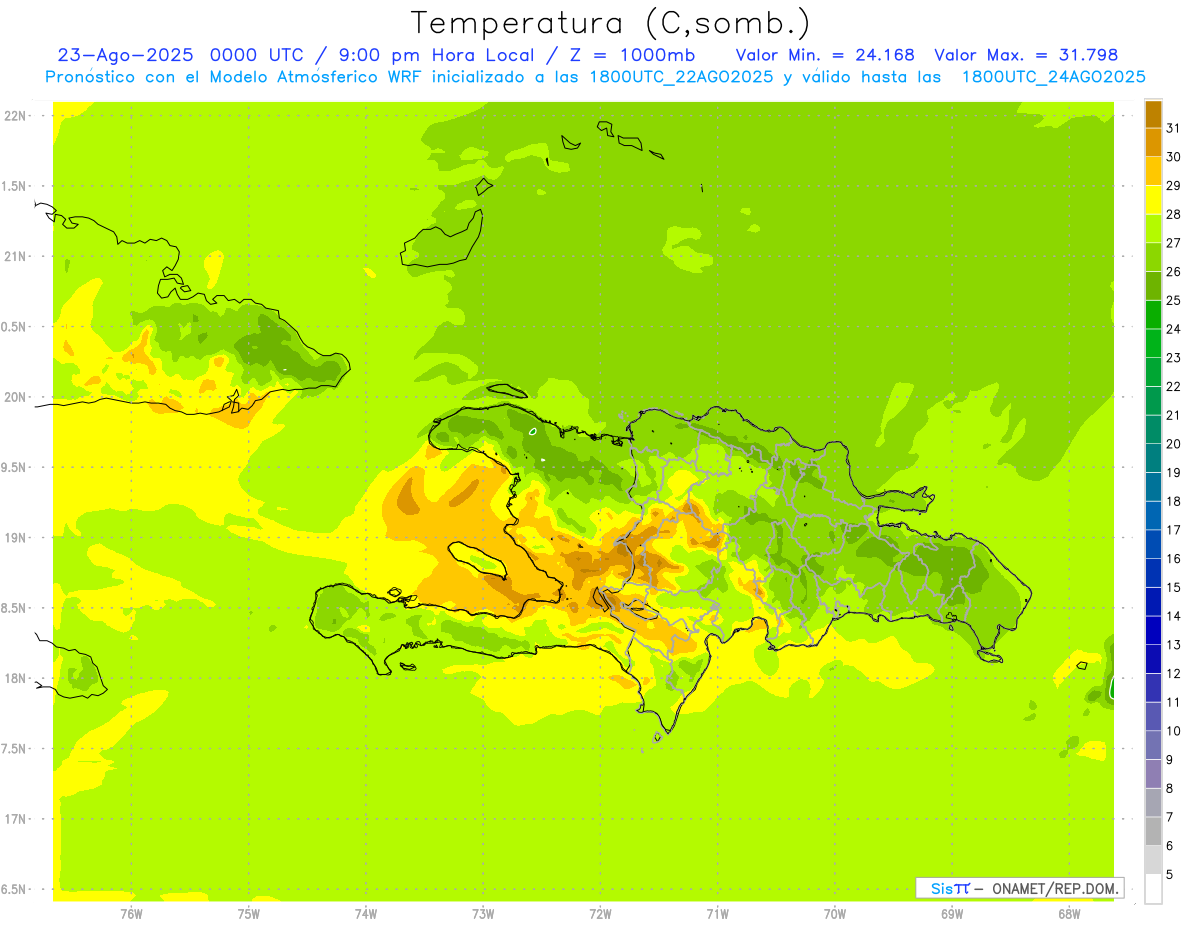Click legend value '10' on color bar
The image size is (1200, 927).
click(1174, 731)
